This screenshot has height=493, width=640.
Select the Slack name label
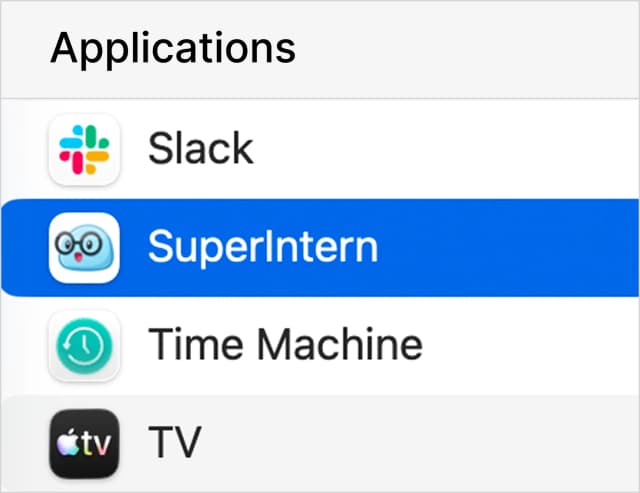coord(200,150)
